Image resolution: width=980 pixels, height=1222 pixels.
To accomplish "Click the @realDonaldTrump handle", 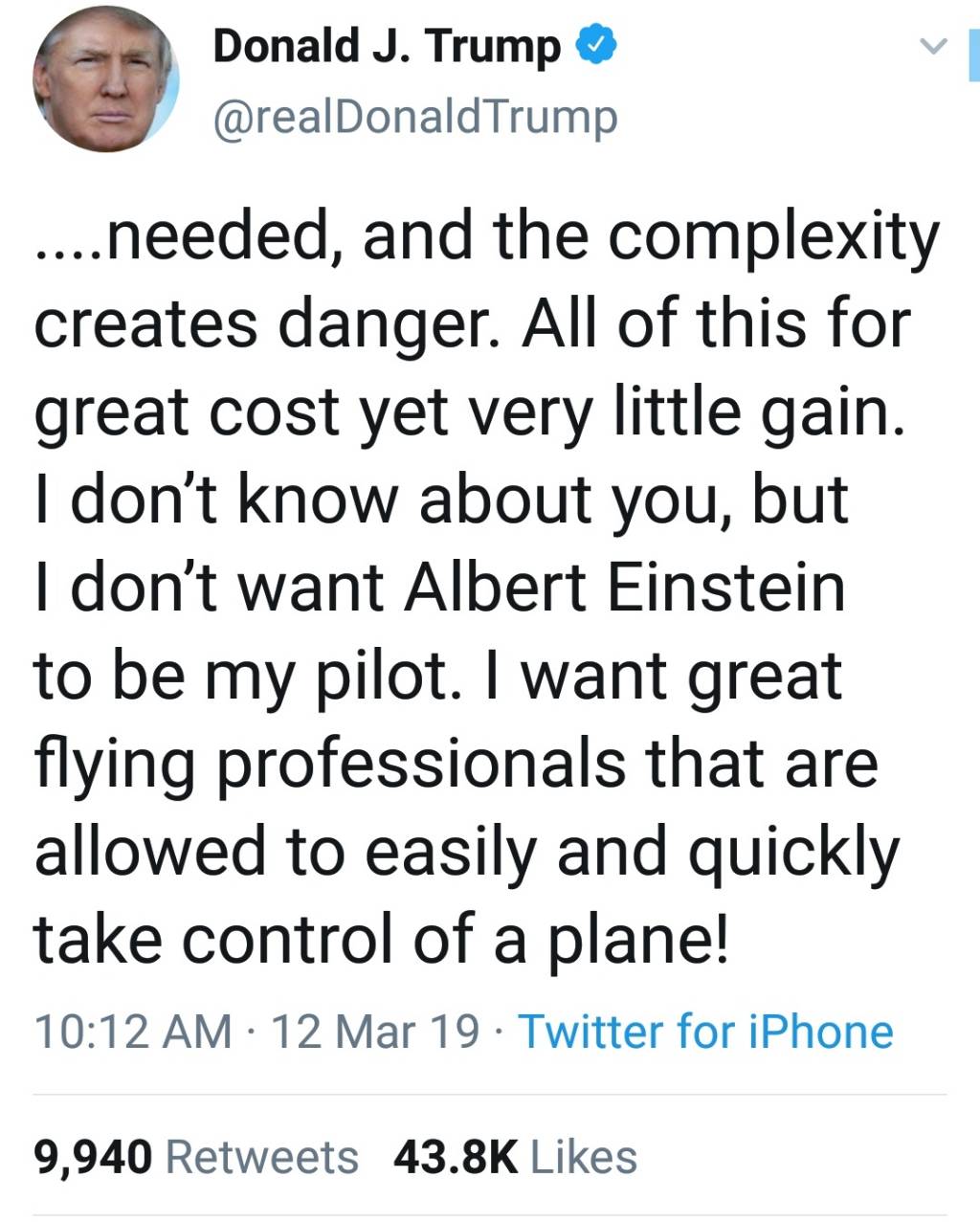I will click(414, 117).
